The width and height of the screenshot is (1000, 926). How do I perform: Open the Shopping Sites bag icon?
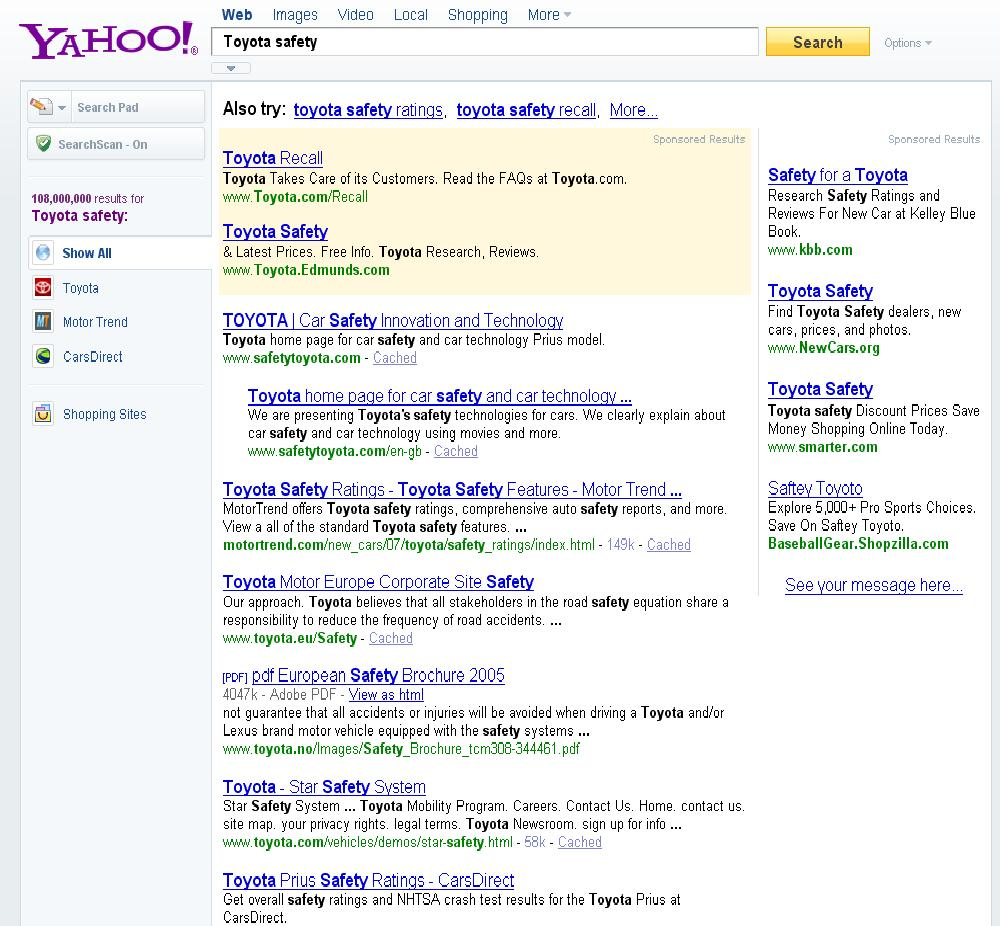(43, 414)
